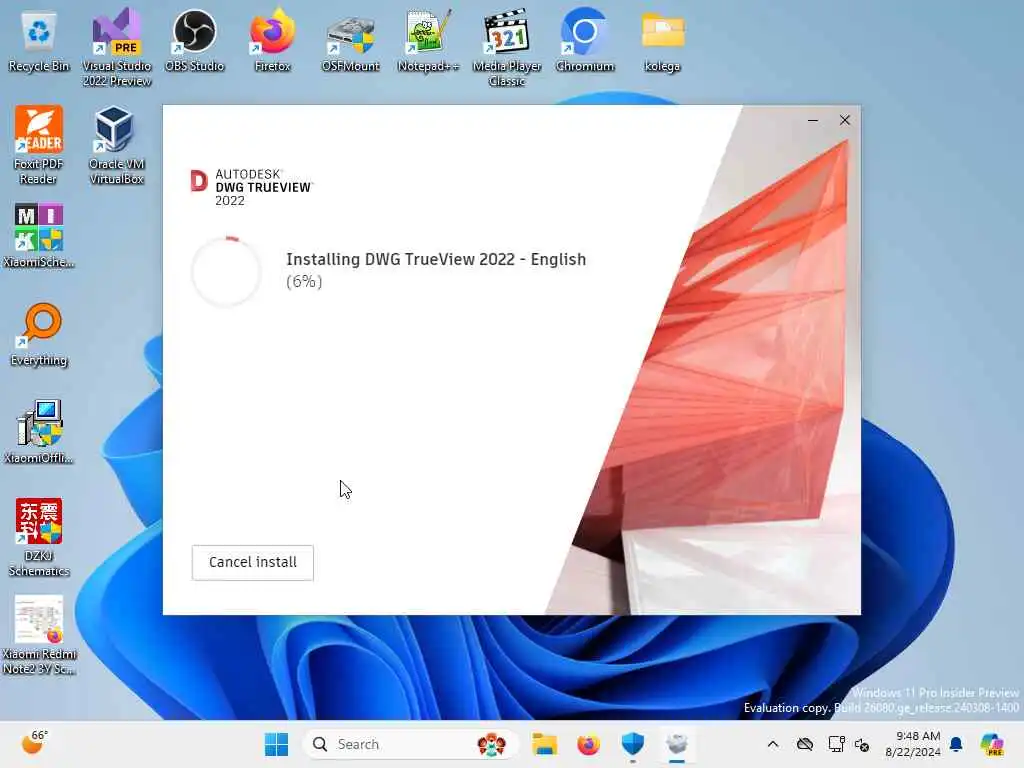Click the circular install progress indicator
Viewport: 1024px width, 768px height.
point(227,271)
